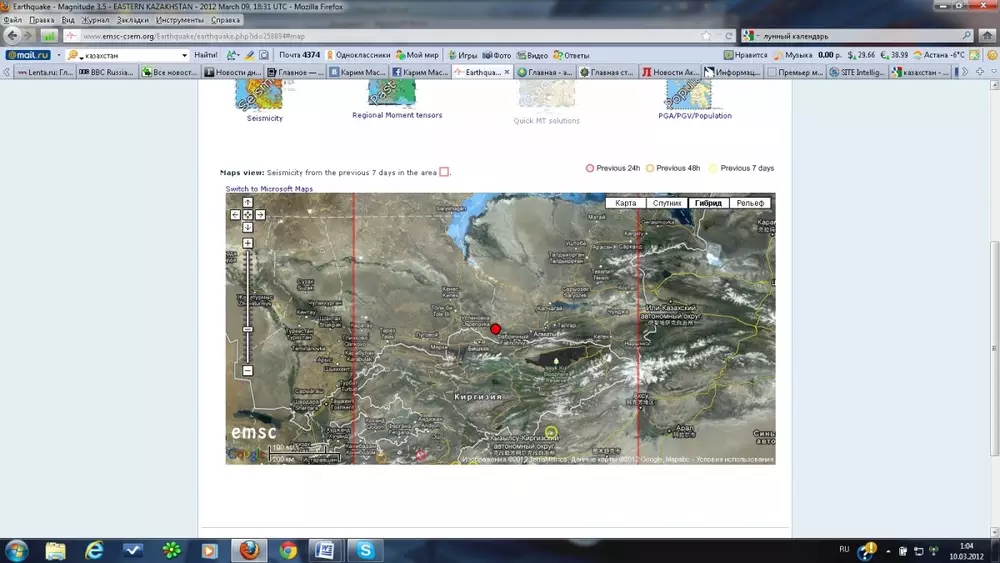Zoom in using the map plus button
The height and width of the screenshot is (563, 1000).
point(248,244)
